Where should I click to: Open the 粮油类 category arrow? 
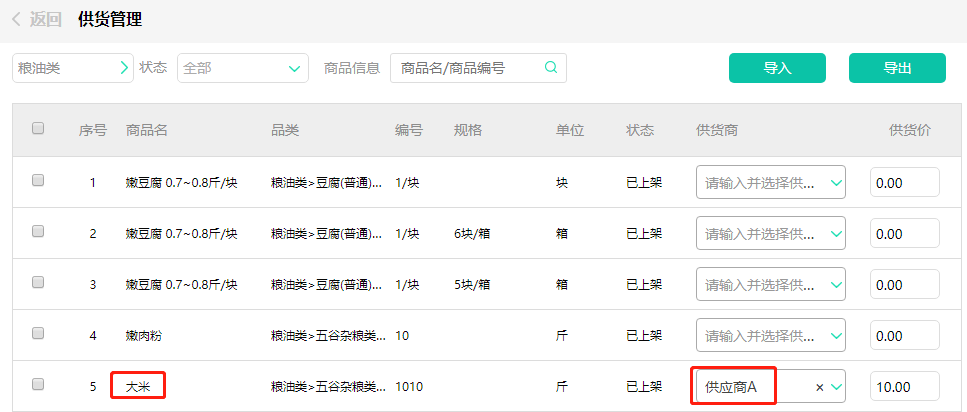[x=124, y=68]
